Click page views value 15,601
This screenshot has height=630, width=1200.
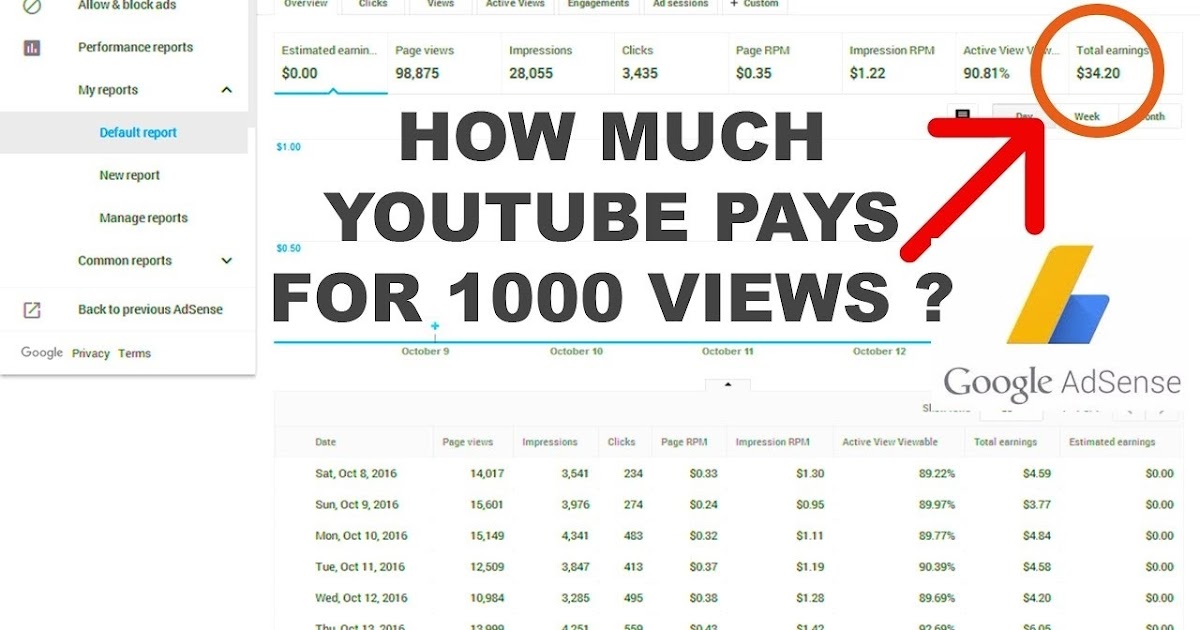(x=487, y=505)
